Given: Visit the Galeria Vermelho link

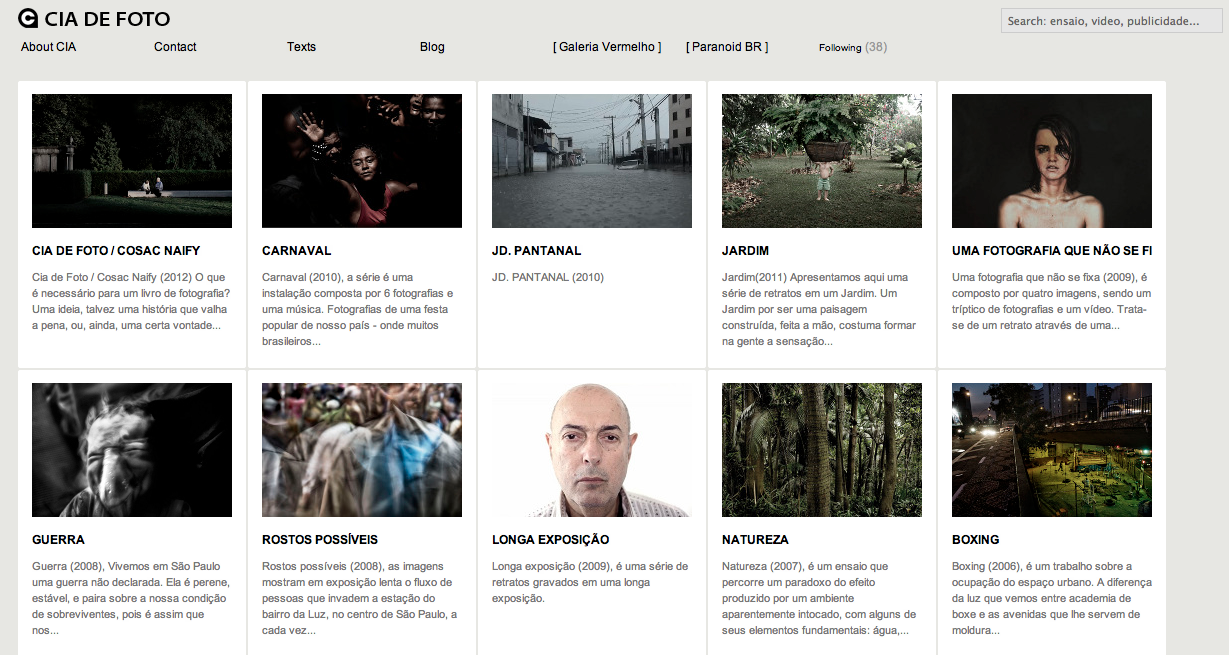Looking at the screenshot, I should tap(607, 47).
